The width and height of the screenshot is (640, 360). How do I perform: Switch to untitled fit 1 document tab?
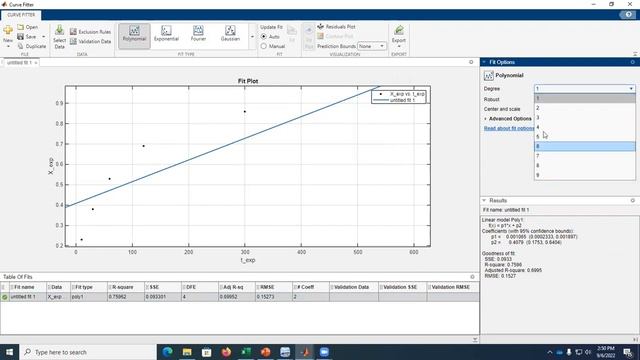coord(19,62)
